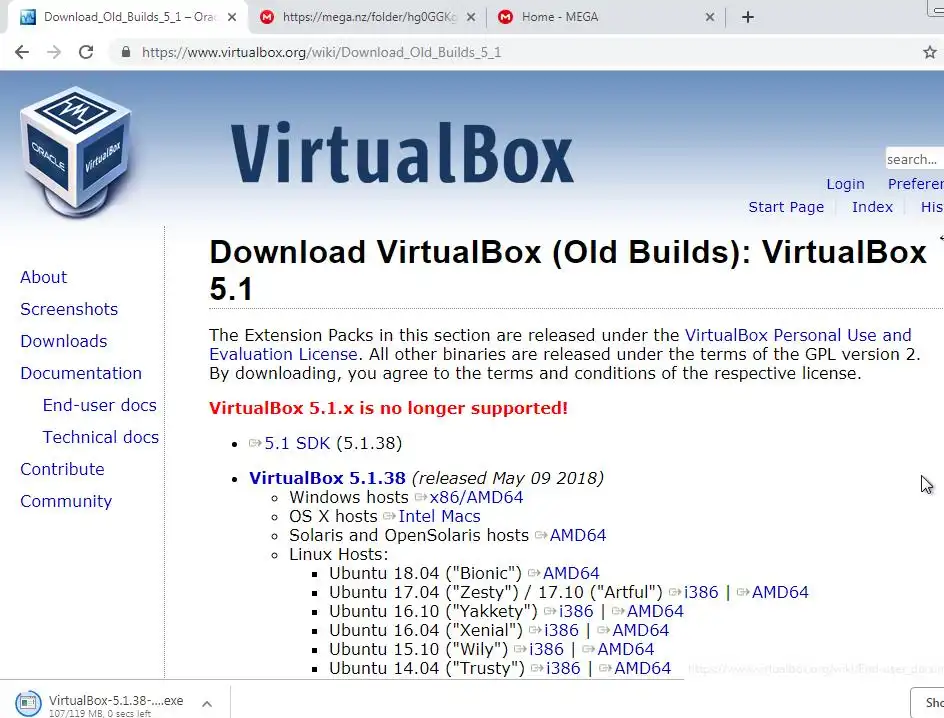Screen dimensions: 944x718
Task: Switch to the mega.nz folder tab
Action: click(369, 17)
